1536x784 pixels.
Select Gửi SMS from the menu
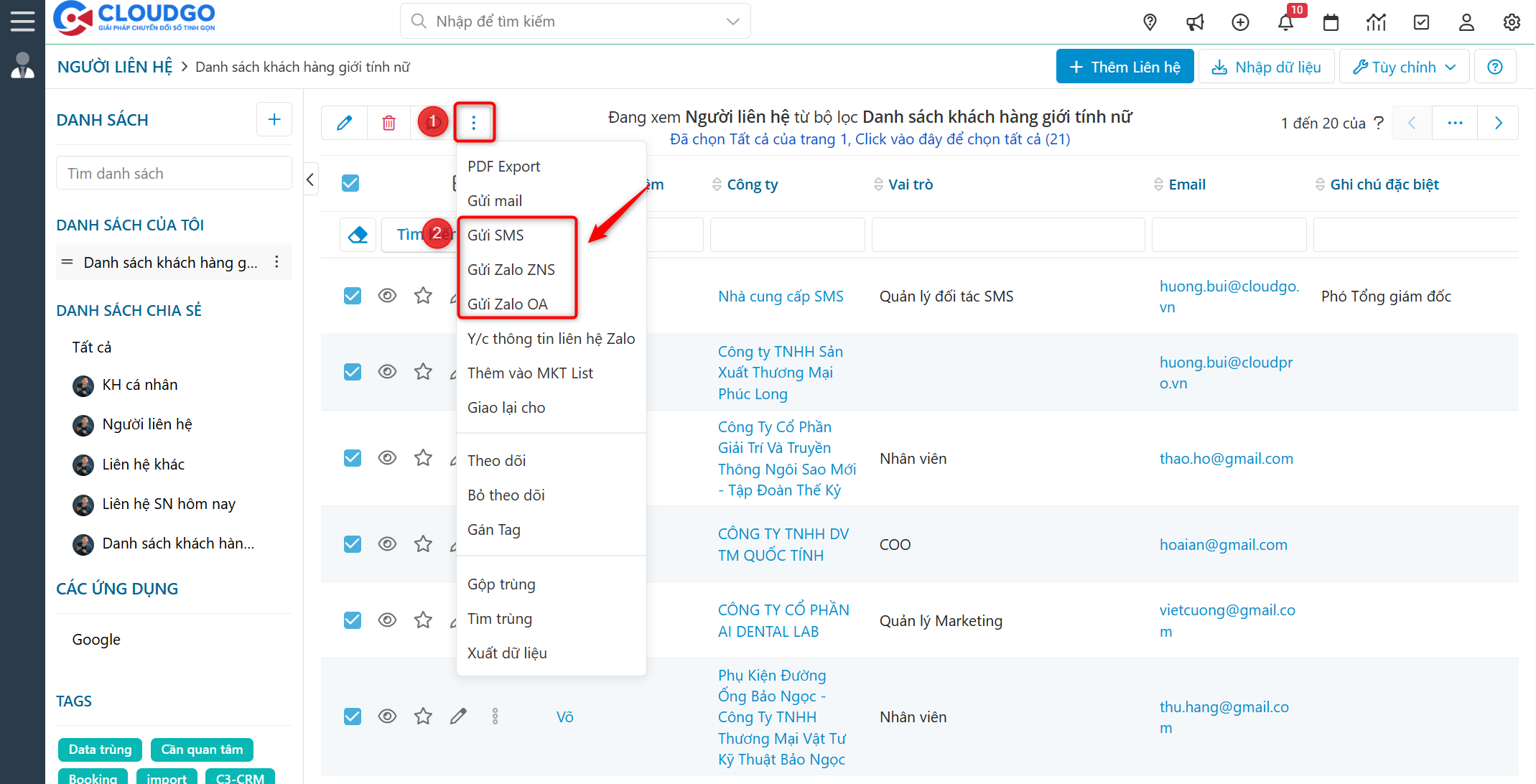click(495, 235)
